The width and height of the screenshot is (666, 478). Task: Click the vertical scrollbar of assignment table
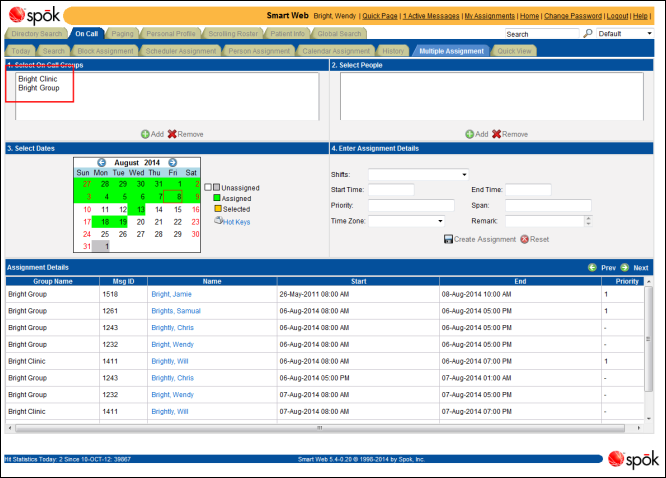pyautogui.click(x=648, y=339)
